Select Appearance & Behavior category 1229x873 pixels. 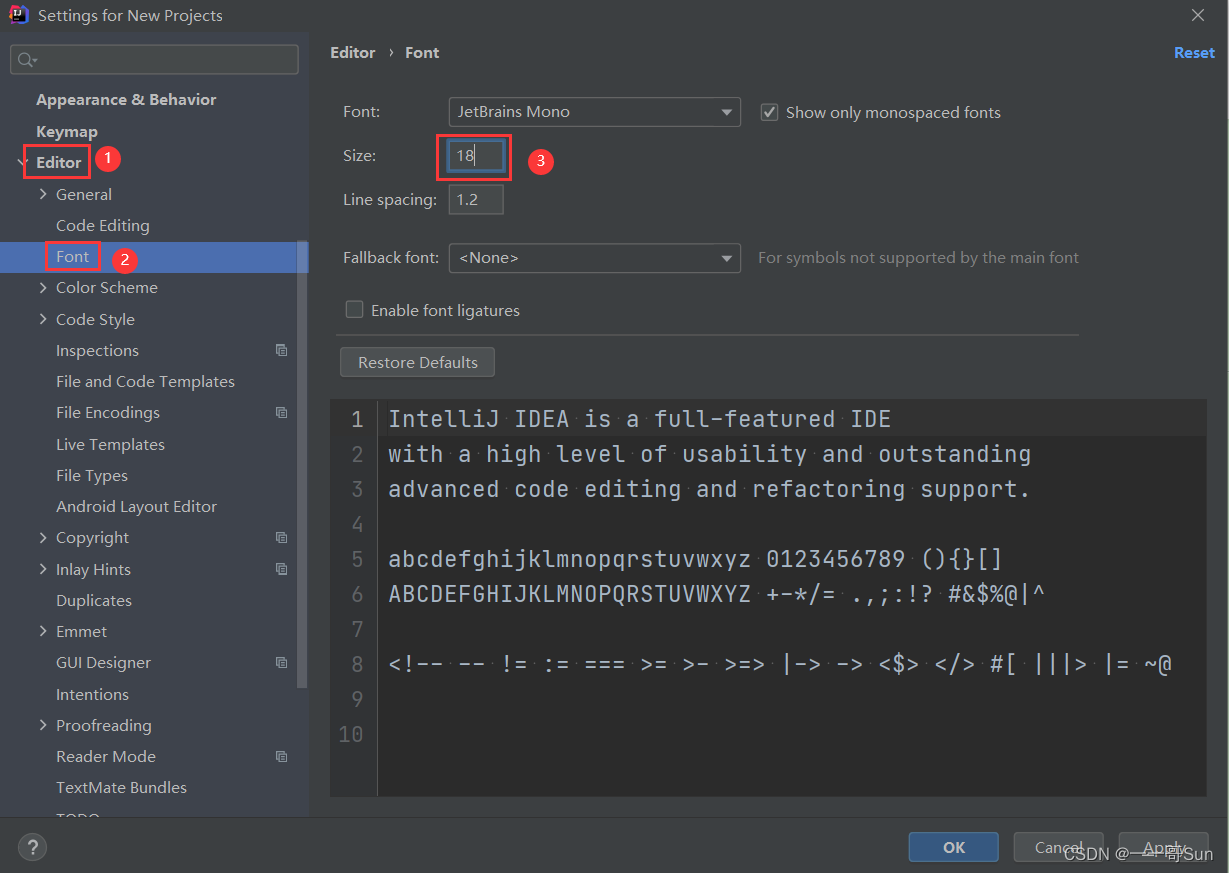[x=126, y=99]
